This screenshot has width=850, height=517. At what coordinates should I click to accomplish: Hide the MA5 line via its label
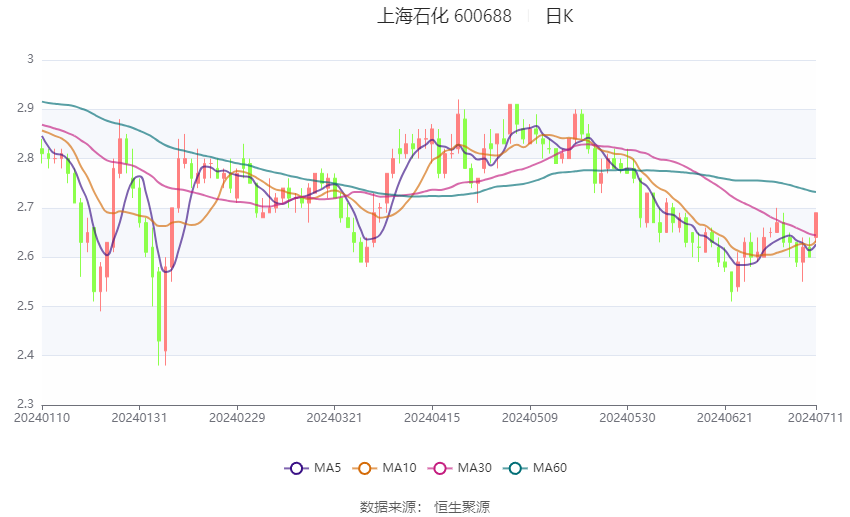327,468
